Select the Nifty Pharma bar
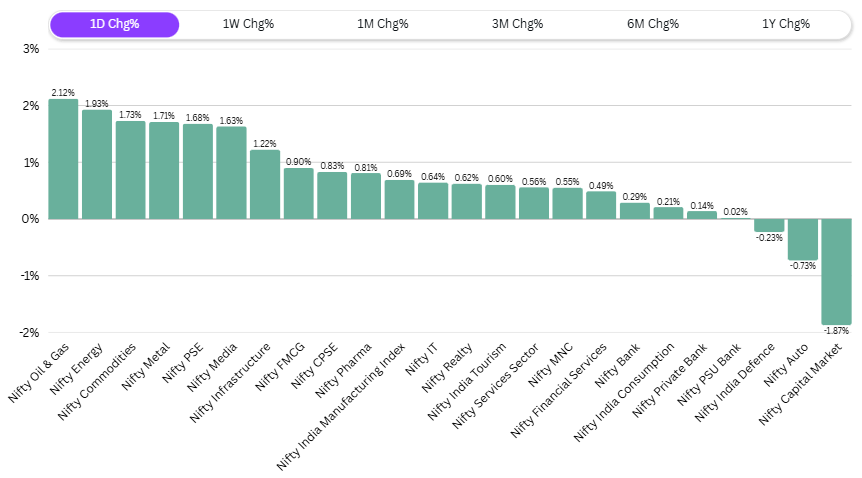Image resolution: width=862 pixels, height=478 pixels. (x=366, y=196)
